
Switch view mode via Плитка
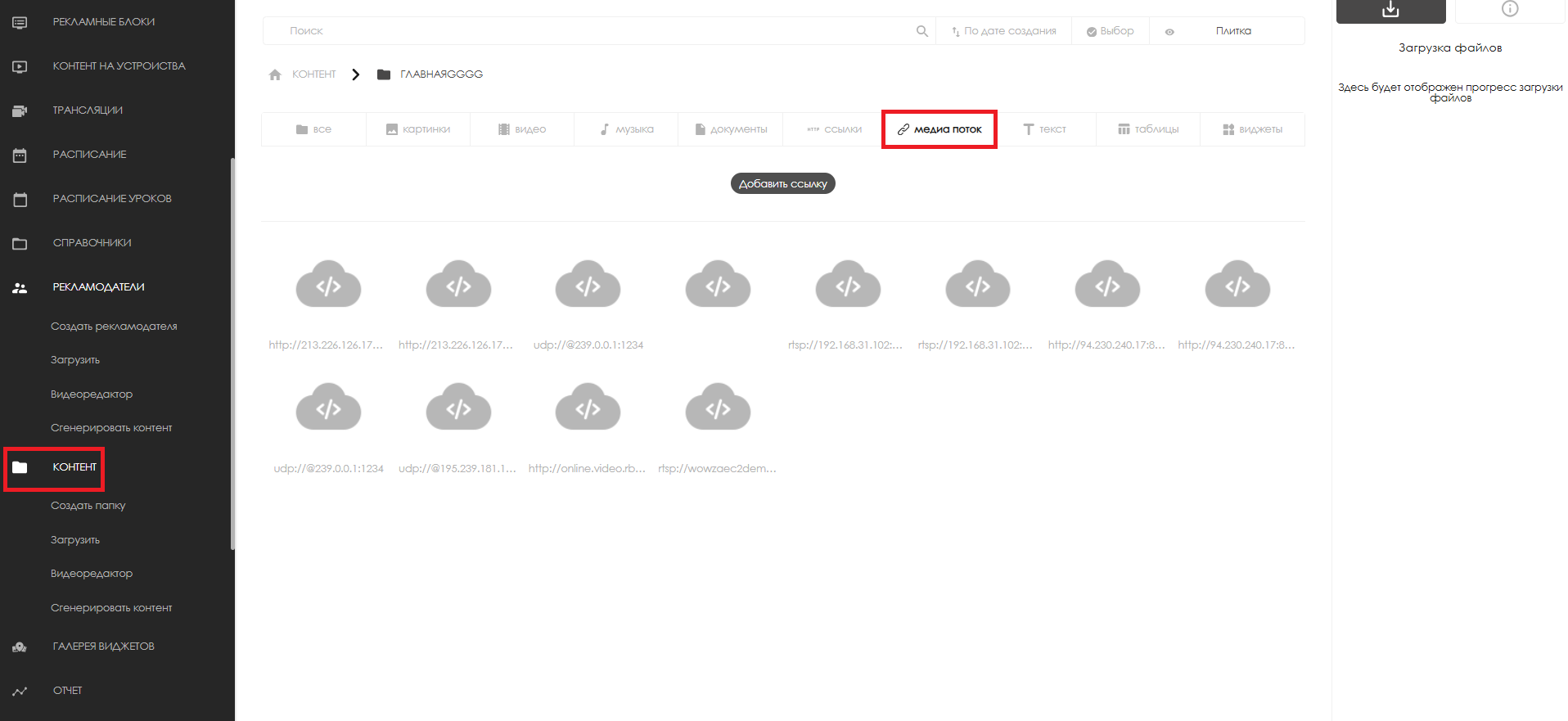[1232, 31]
